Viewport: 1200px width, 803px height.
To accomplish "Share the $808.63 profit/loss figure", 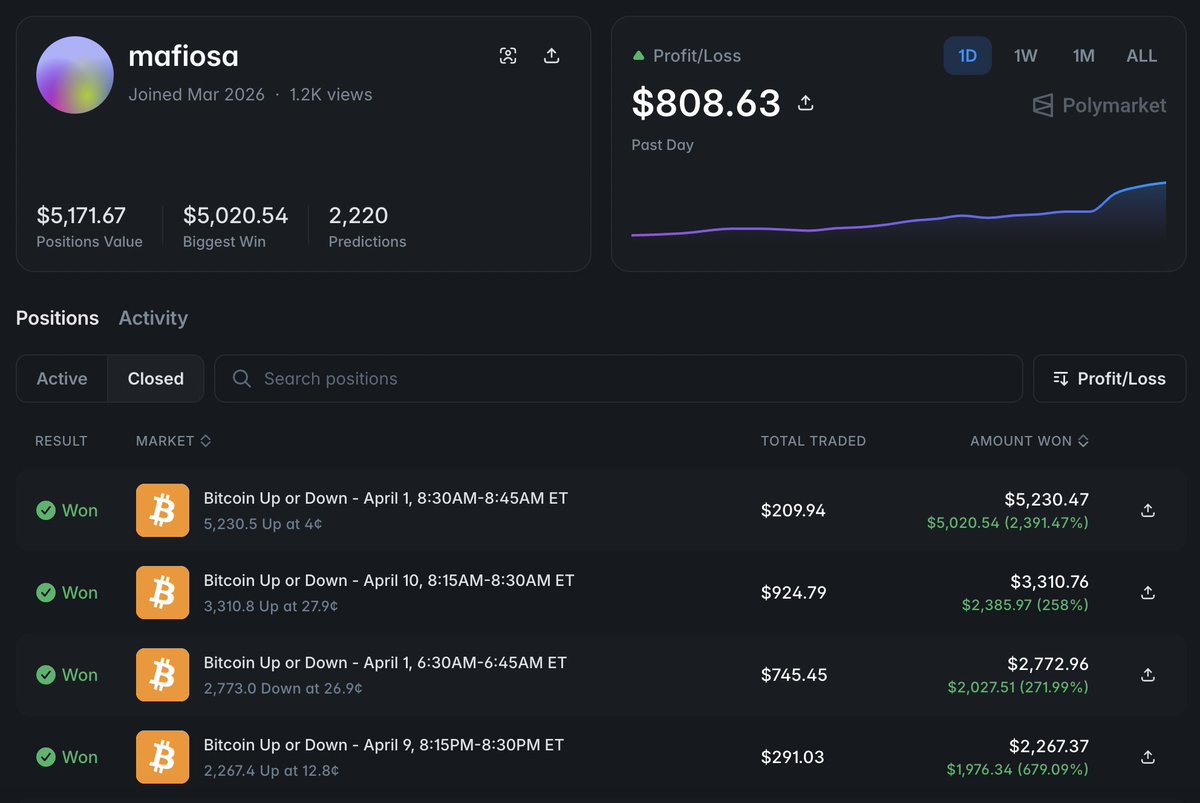I will click(x=806, y=102).
